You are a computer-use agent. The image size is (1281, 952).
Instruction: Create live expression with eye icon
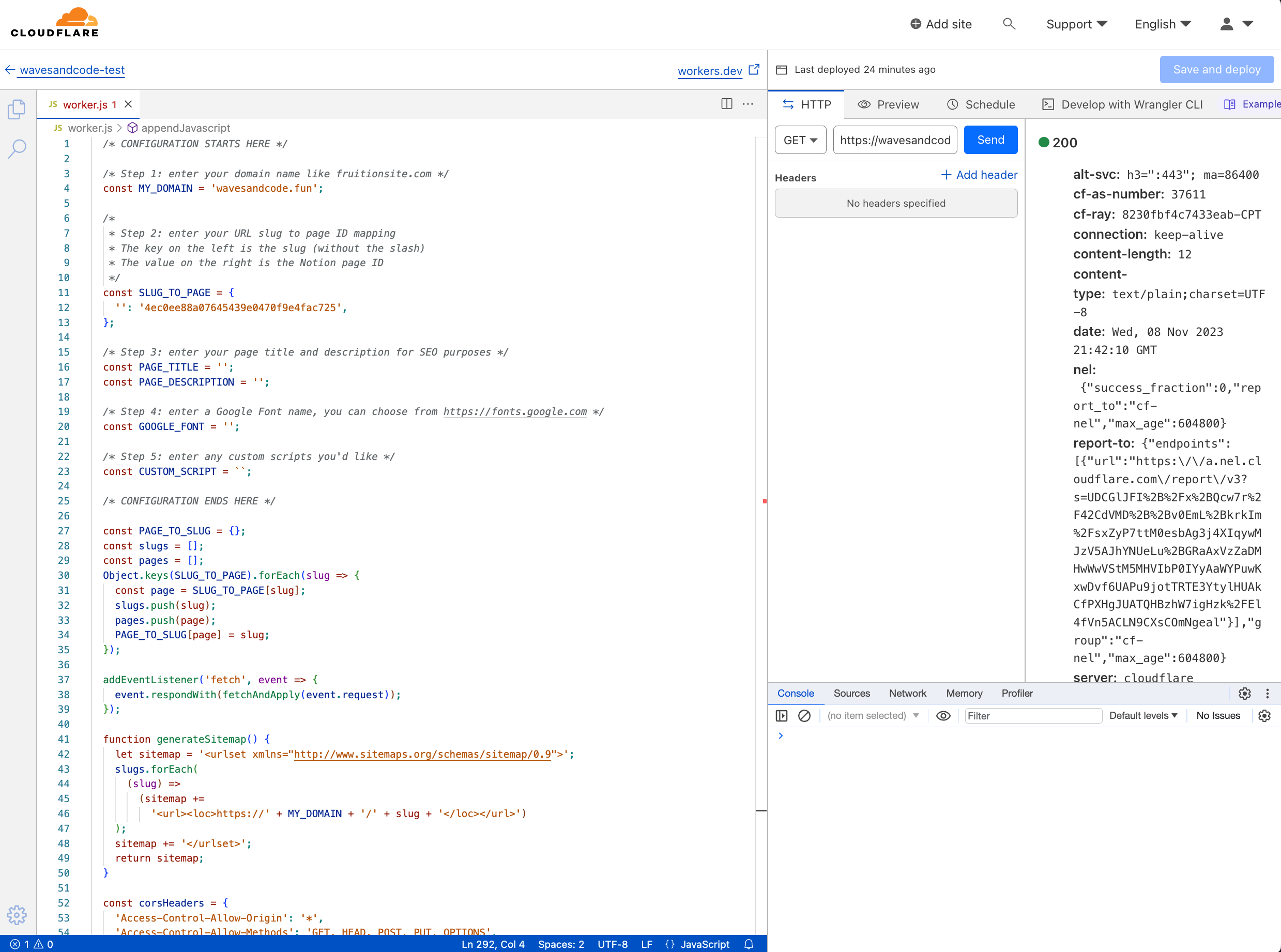tap(943, 716)
